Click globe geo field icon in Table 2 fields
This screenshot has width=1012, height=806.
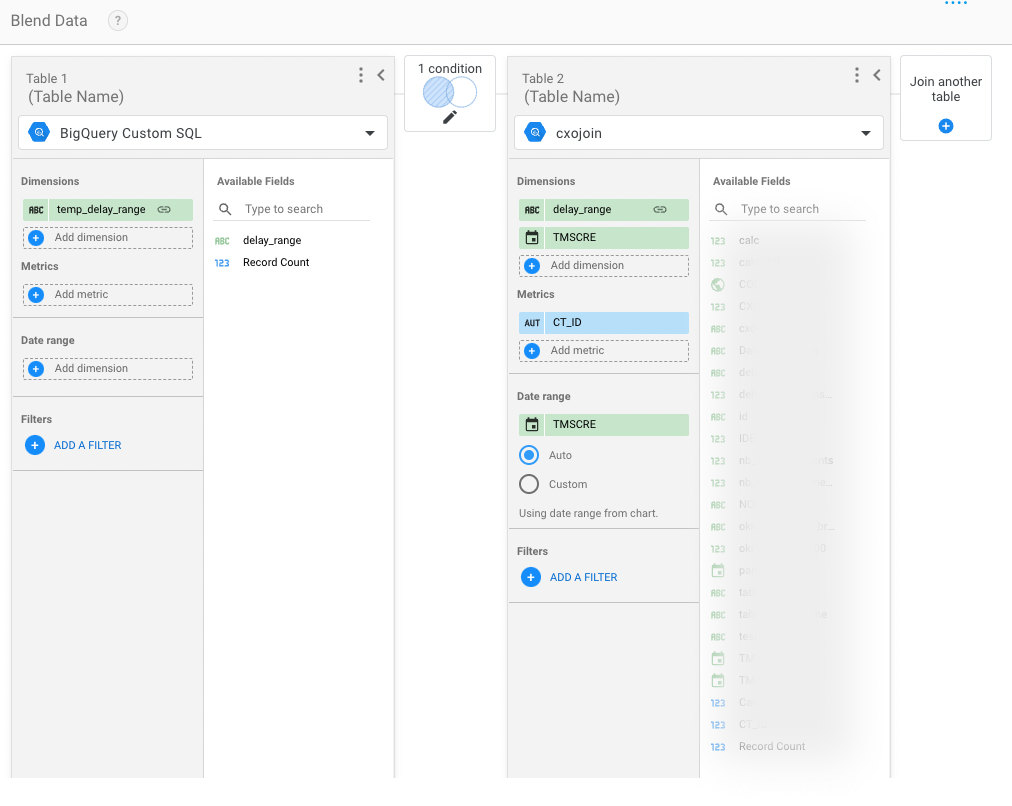(x=718, y=285)
